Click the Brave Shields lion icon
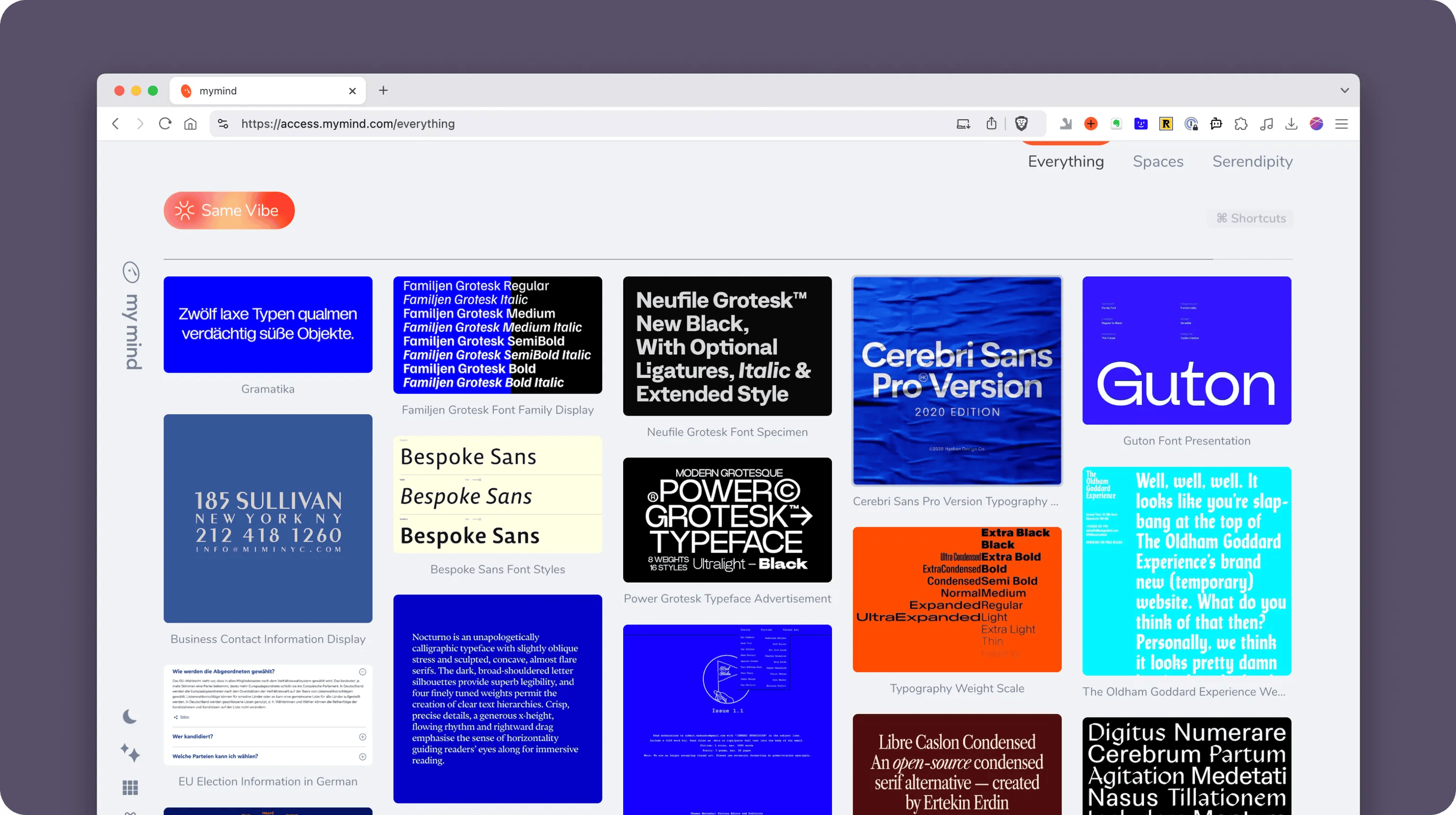 pyautogui.click(x=1021, y=124)
